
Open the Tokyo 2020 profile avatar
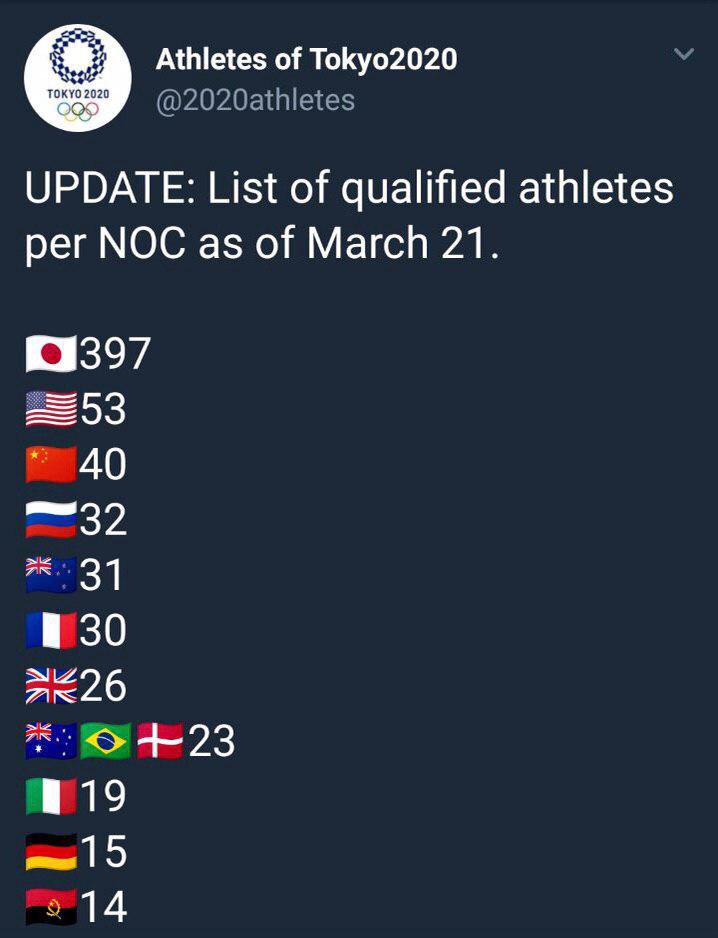tap(77, 78)
